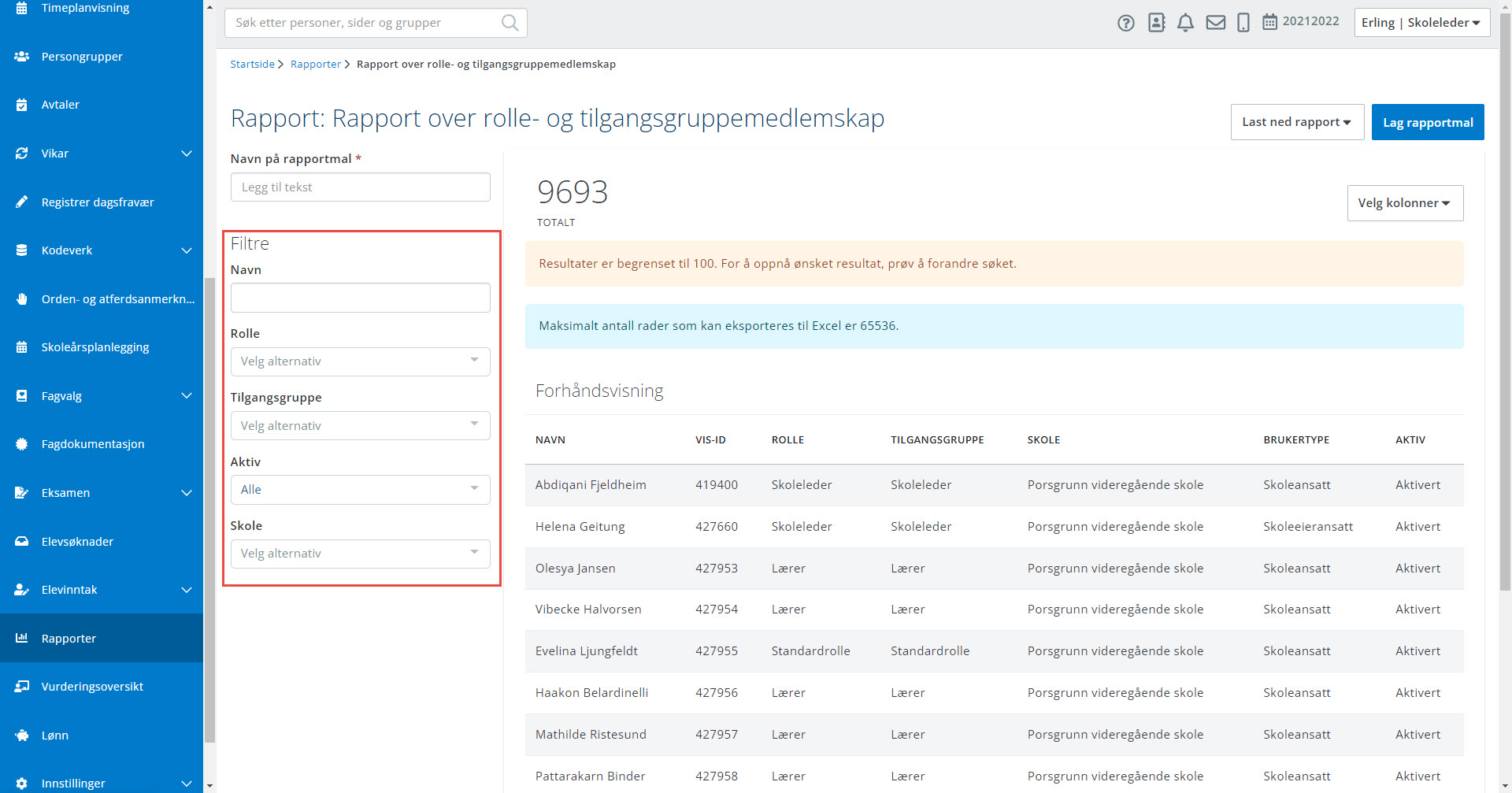Go to Rapporter breadcrumb link

point(315,65)
